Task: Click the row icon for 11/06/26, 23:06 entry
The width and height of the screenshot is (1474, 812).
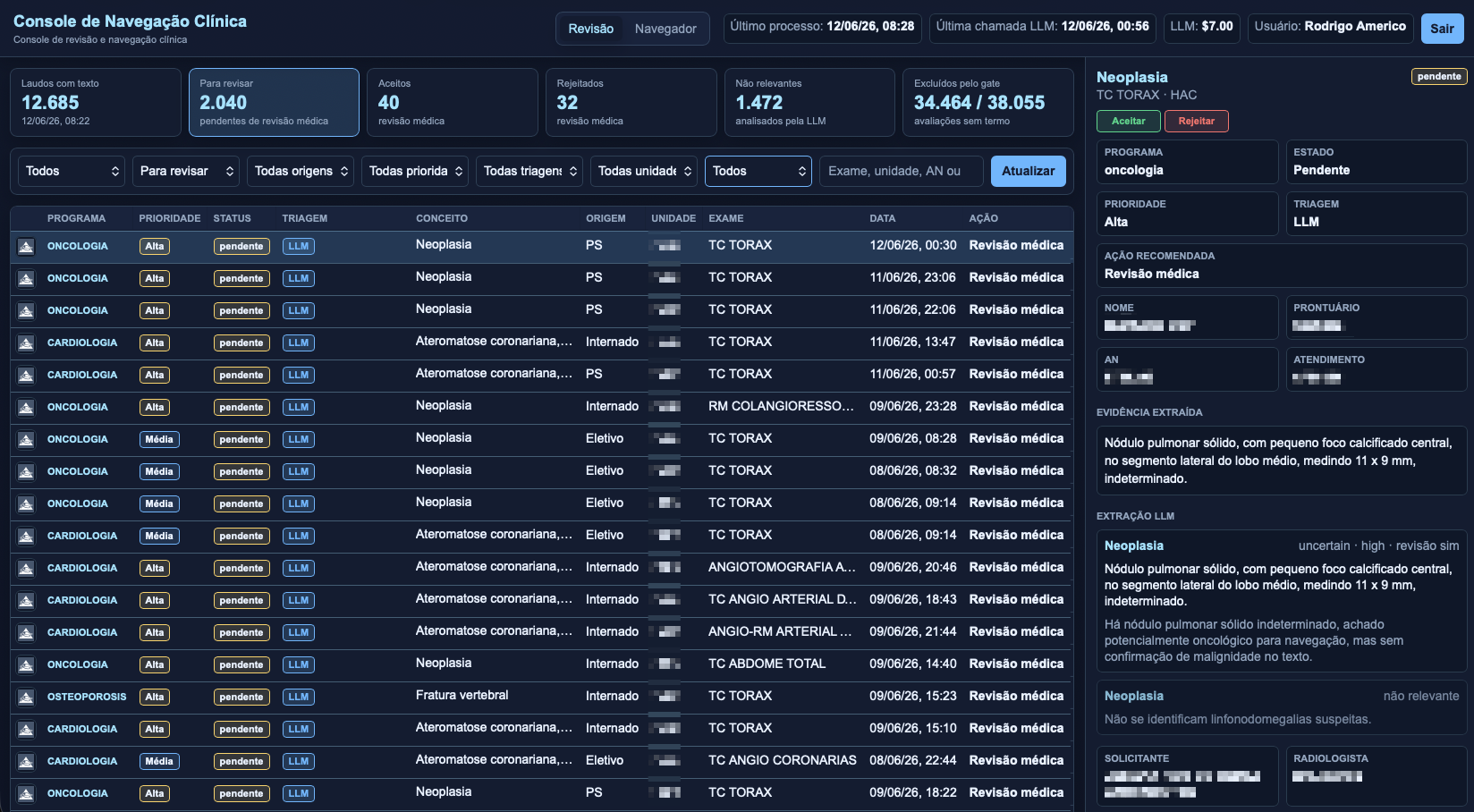Action: (x=26, y=278)
